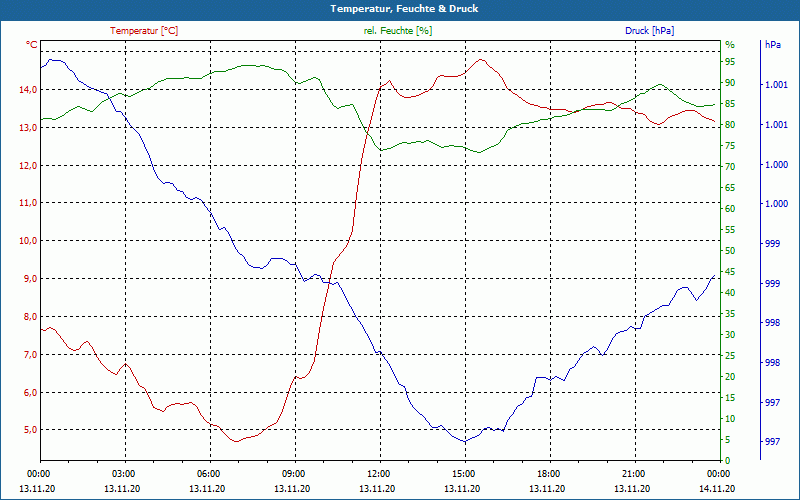Select the blue 'Druck [hPa]' legend label
The height and width of the screenshot is (500, 800).
[x=649, y=31]
